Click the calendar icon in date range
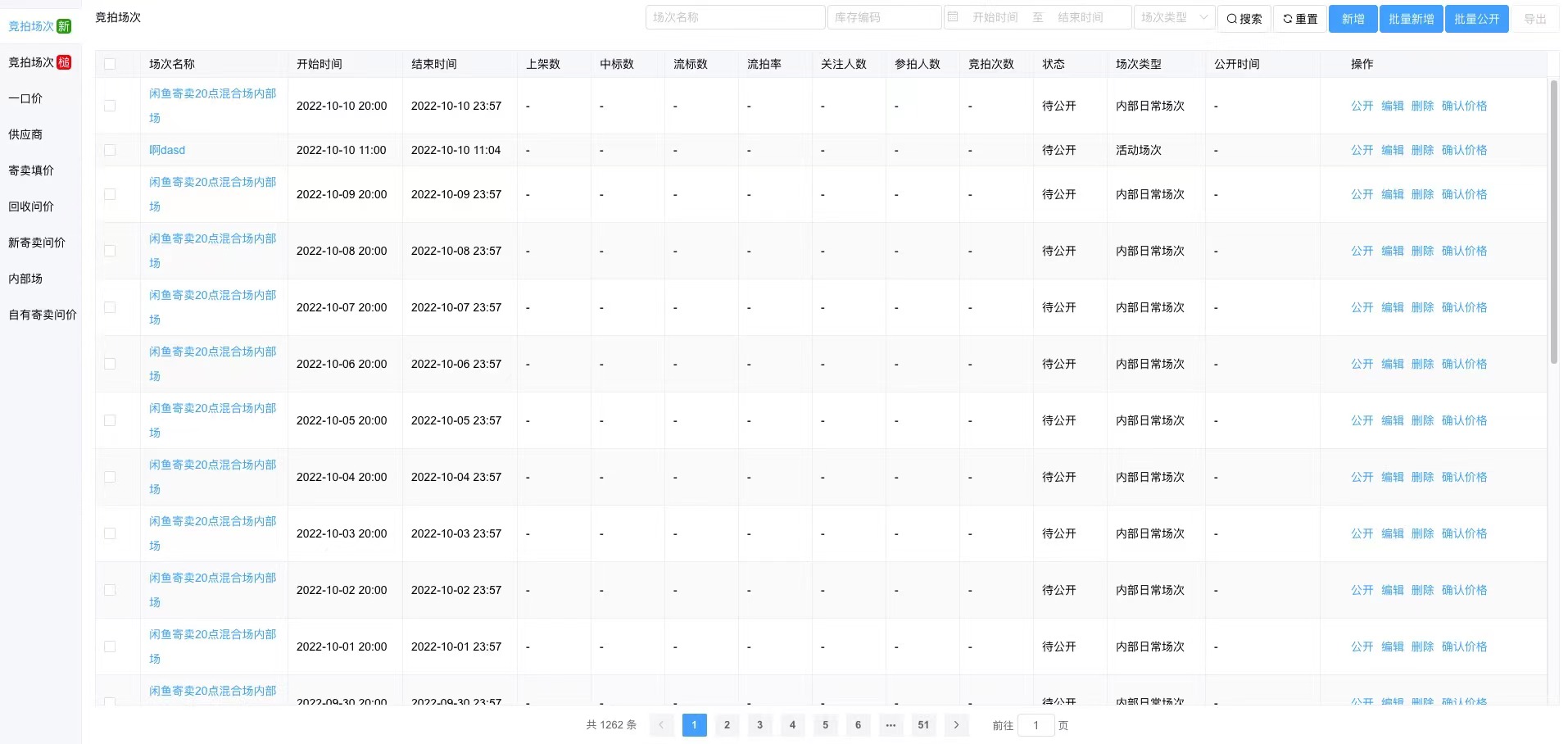 (953, 17)
